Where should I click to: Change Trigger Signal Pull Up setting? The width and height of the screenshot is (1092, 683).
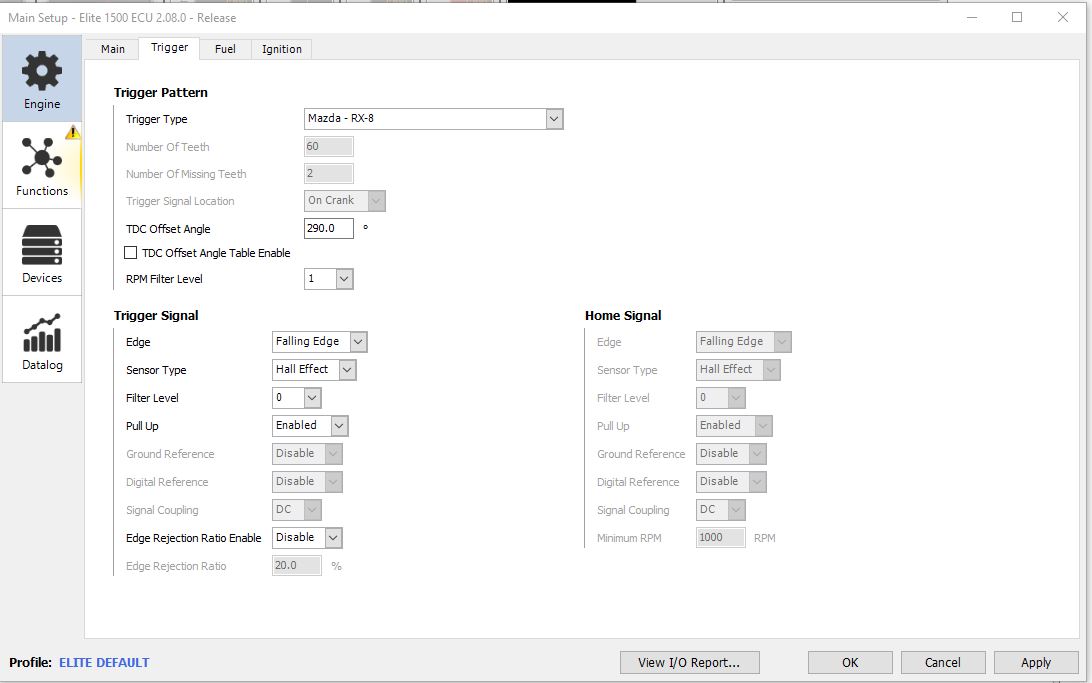click(x=310, y=425)
